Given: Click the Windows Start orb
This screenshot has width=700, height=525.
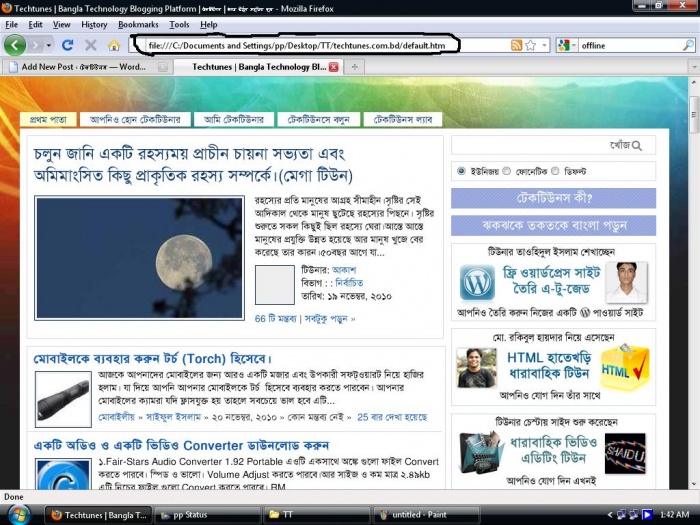Looking at the screenshot, I should [x=18, y=515].
